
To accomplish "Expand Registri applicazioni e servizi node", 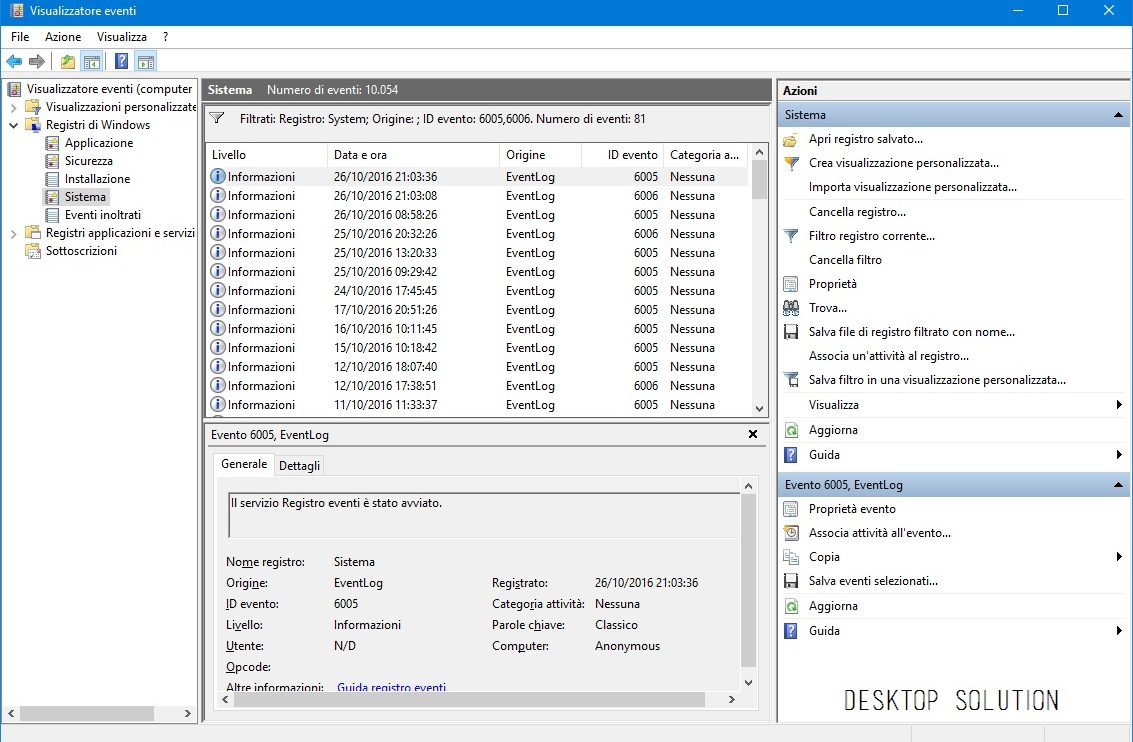I will pyautogui.click(x=14, y=233).
